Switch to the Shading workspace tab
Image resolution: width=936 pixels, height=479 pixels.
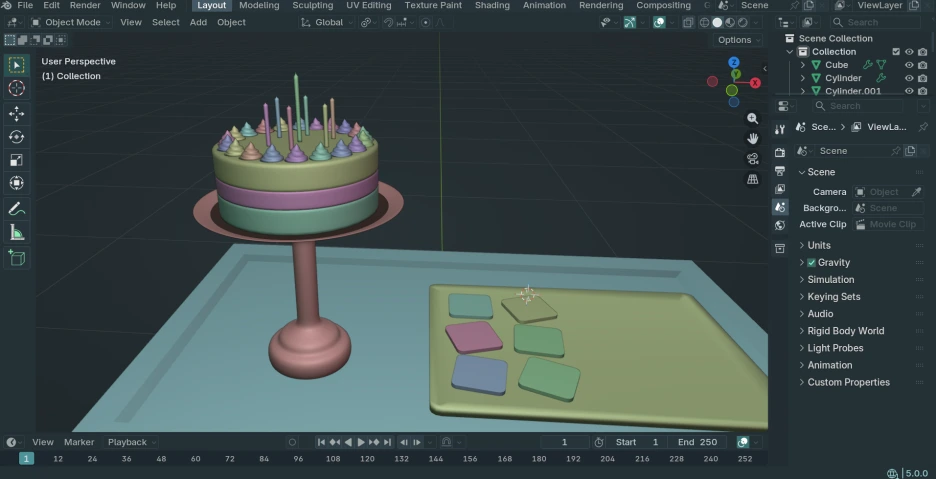(x=492, y=5)
